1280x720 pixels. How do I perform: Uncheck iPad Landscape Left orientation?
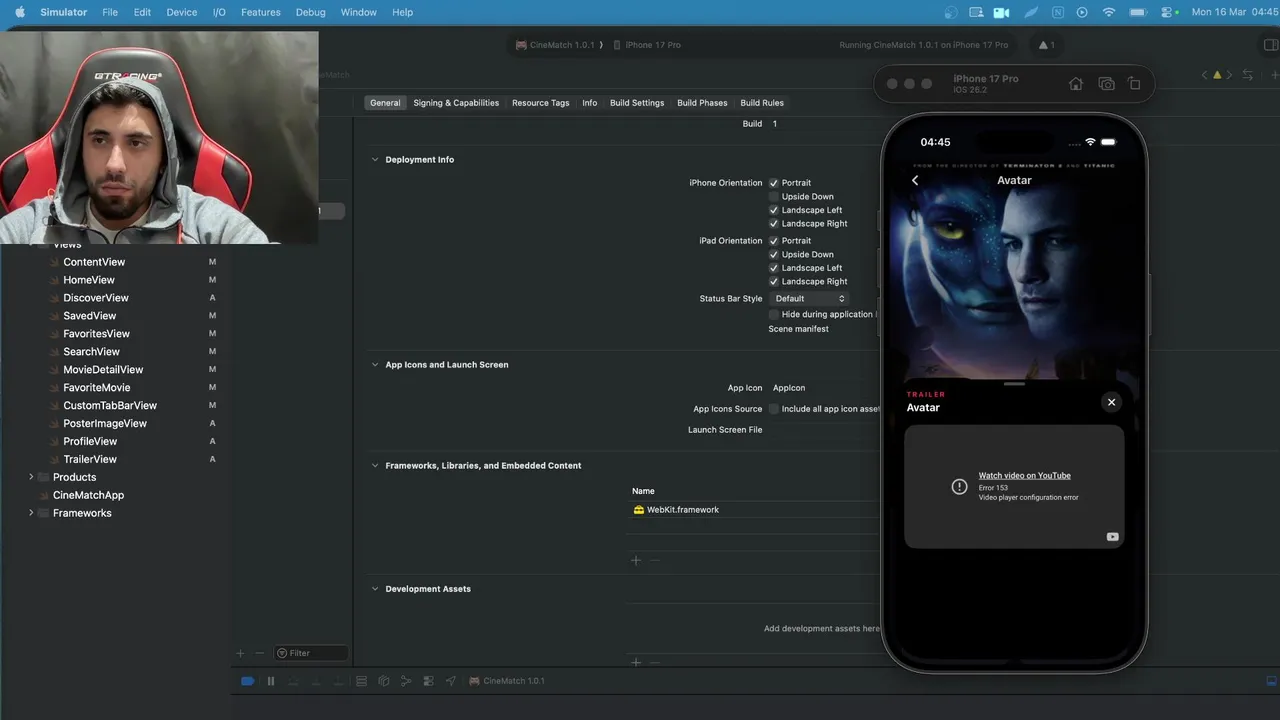(x=774, y=268)
